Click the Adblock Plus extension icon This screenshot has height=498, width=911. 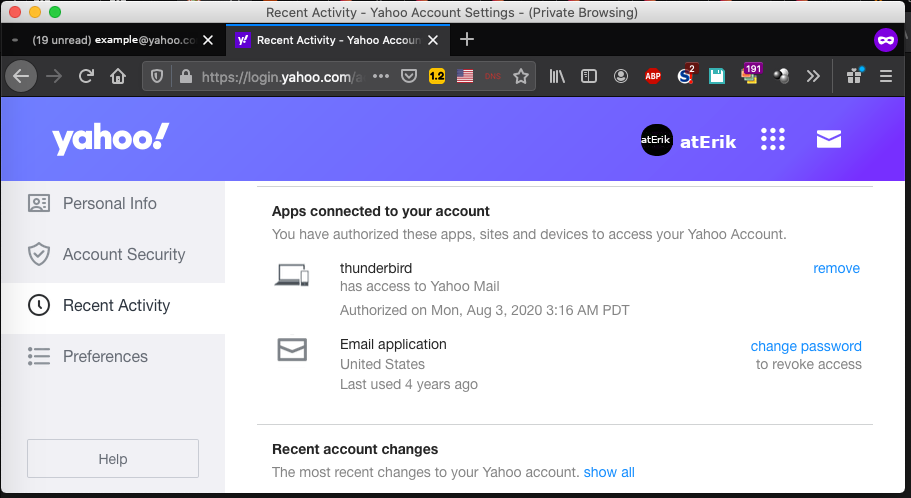click(652, 76)
